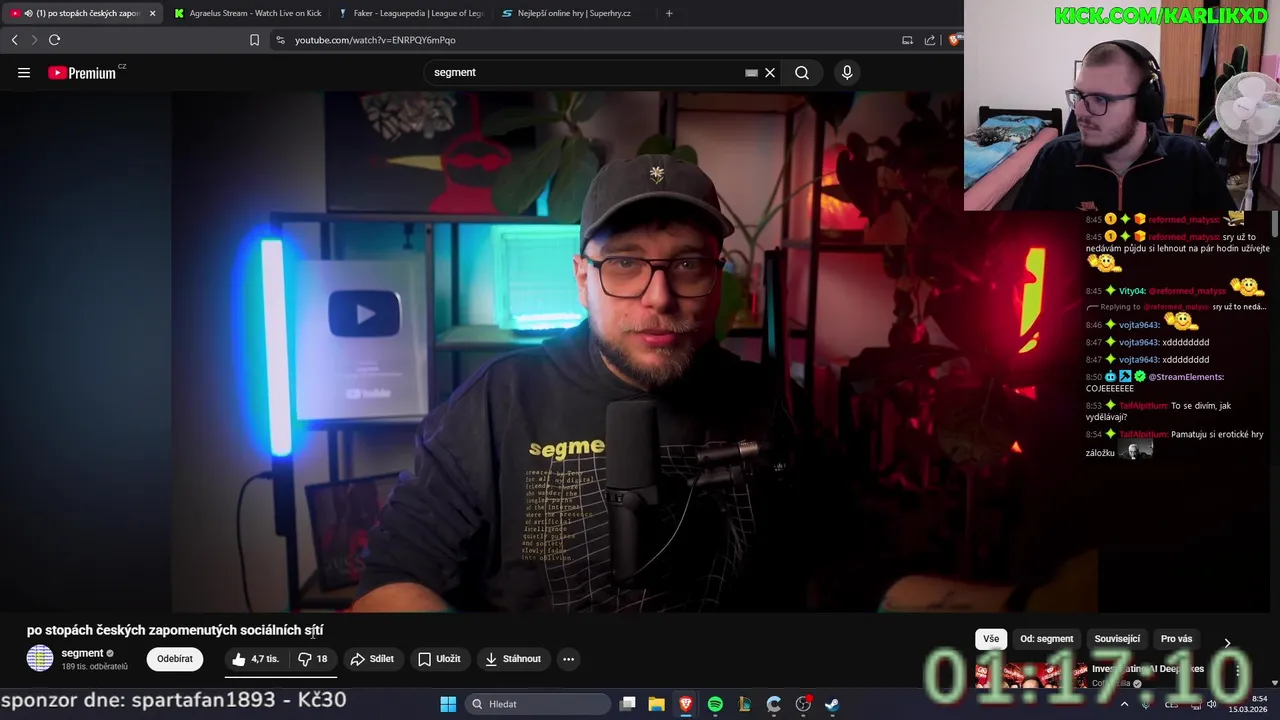The height and width of the screenshot is (720, 1280).
Task: Download video with Stáhnout button
Action: 513,659
